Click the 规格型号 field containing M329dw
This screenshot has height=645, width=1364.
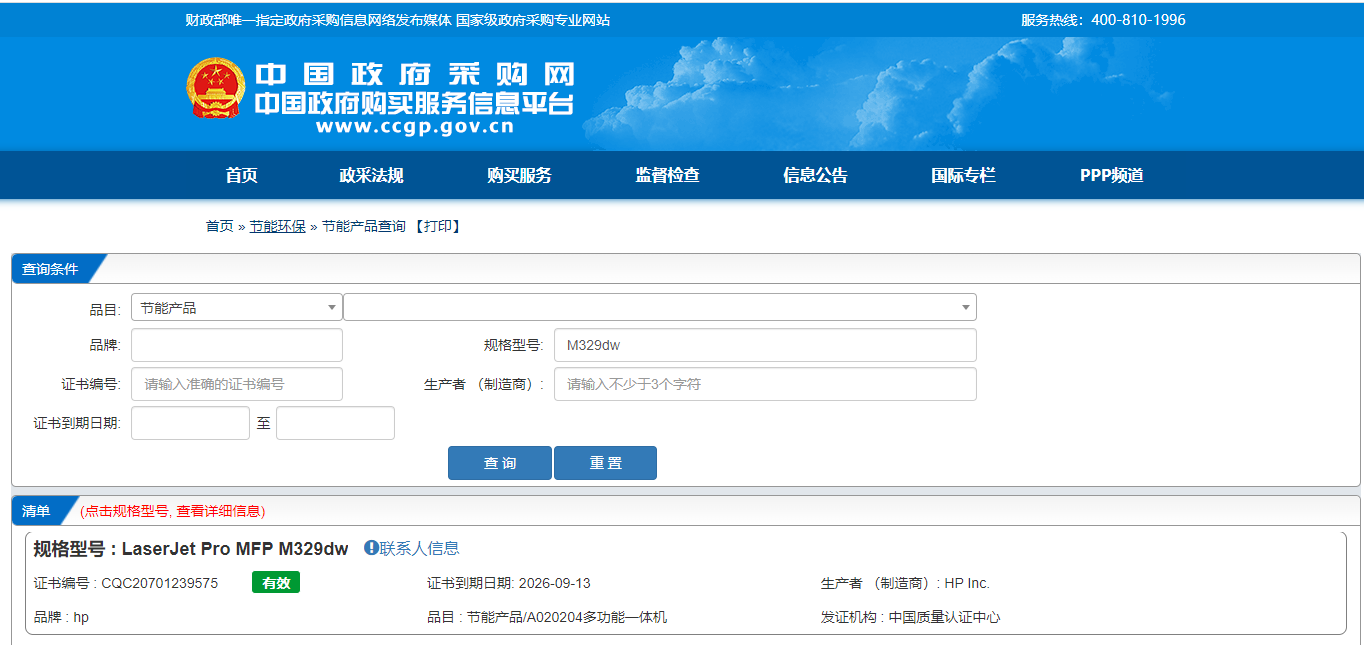coord(765,344)
